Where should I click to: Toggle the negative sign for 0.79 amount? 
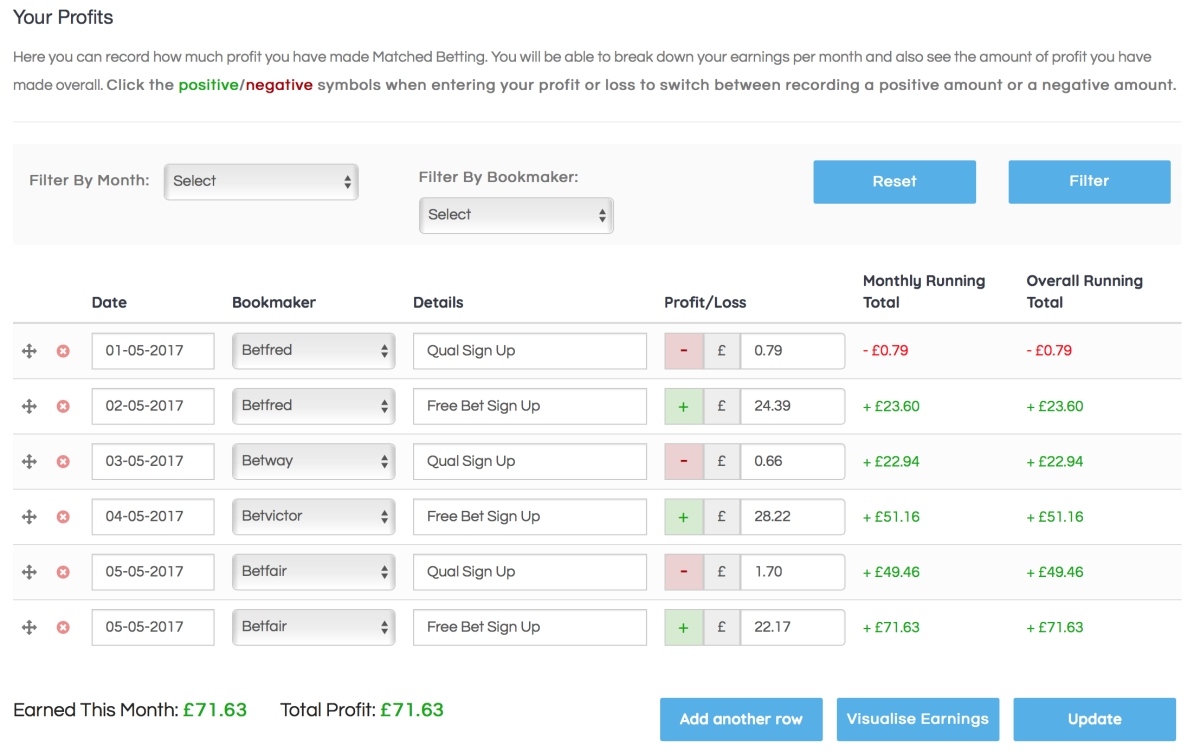coord(684,351)
